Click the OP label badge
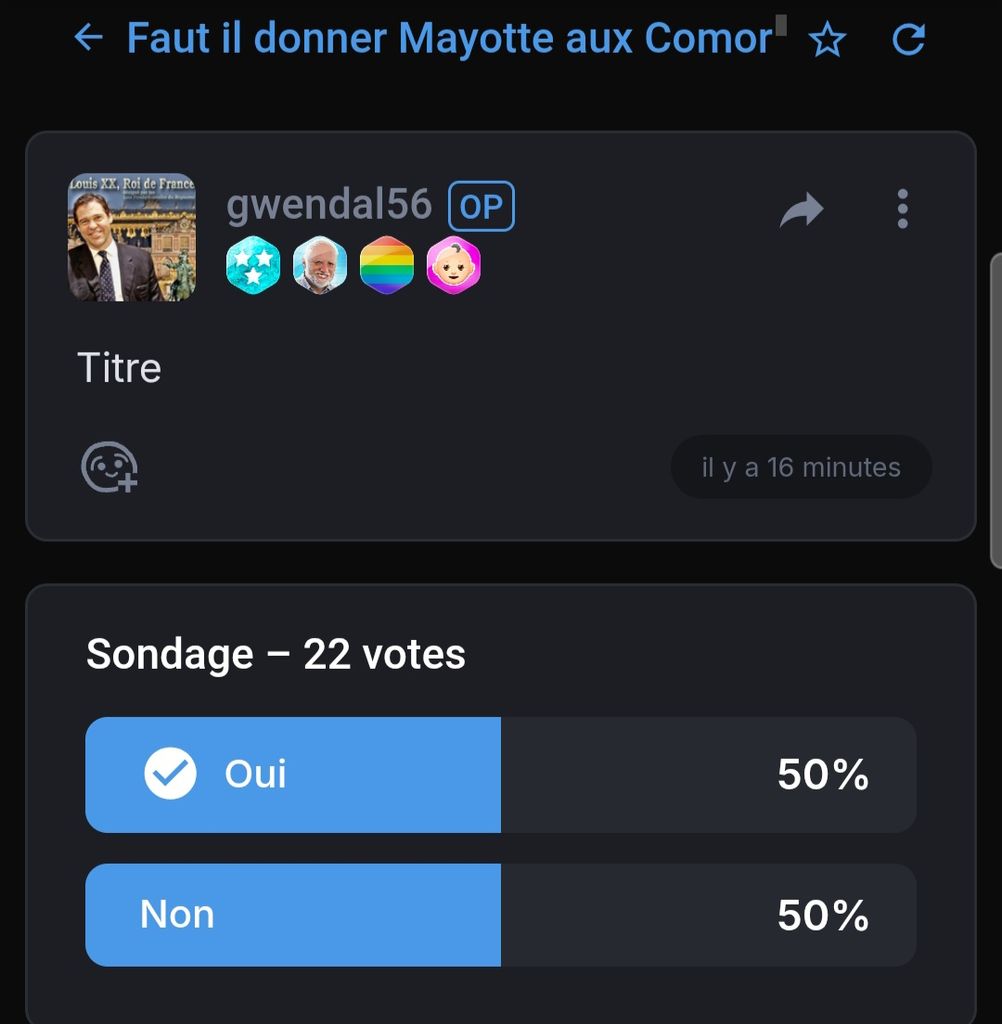Image resolution: width=1002 pixels, height=1024 pixels. (481, 206)
